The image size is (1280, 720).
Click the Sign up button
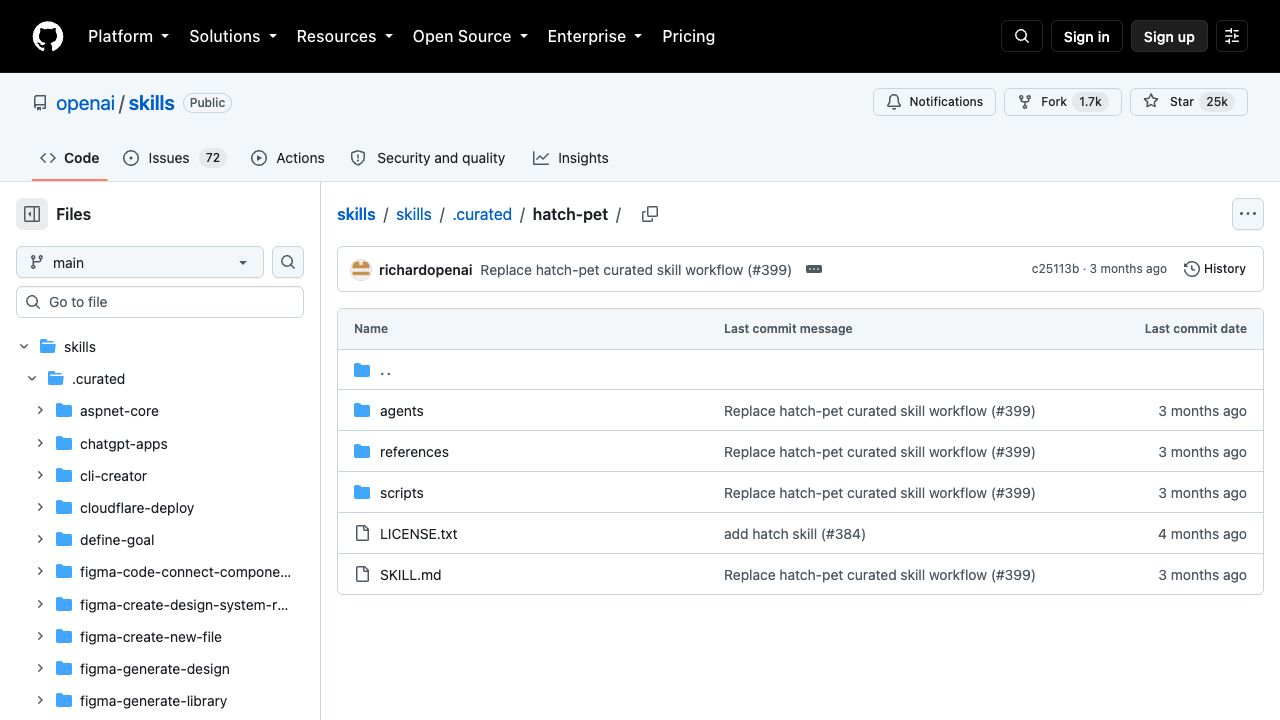point(1169,36)
